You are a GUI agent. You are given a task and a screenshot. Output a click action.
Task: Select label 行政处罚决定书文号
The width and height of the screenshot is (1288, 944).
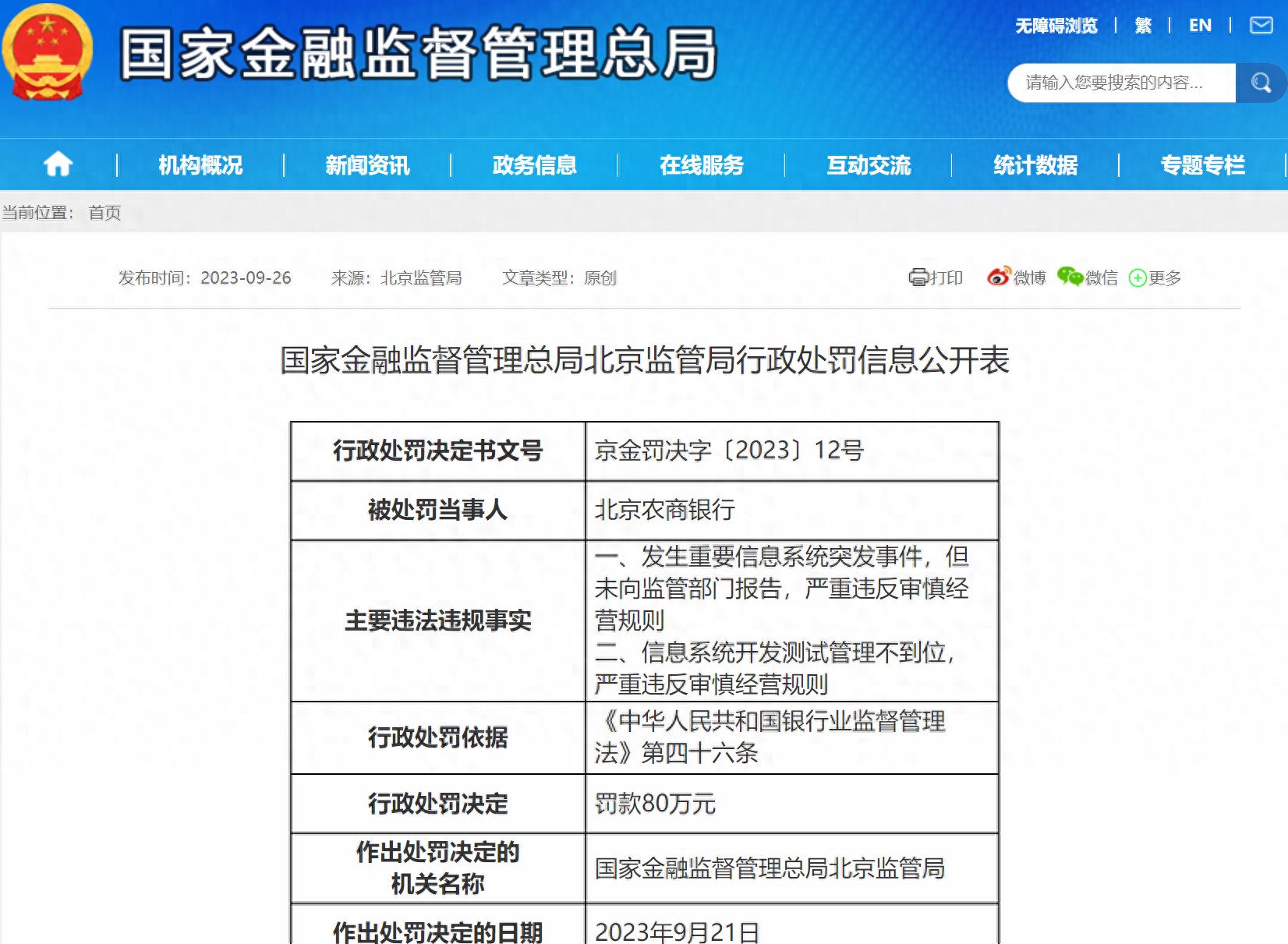coord(437,451)
